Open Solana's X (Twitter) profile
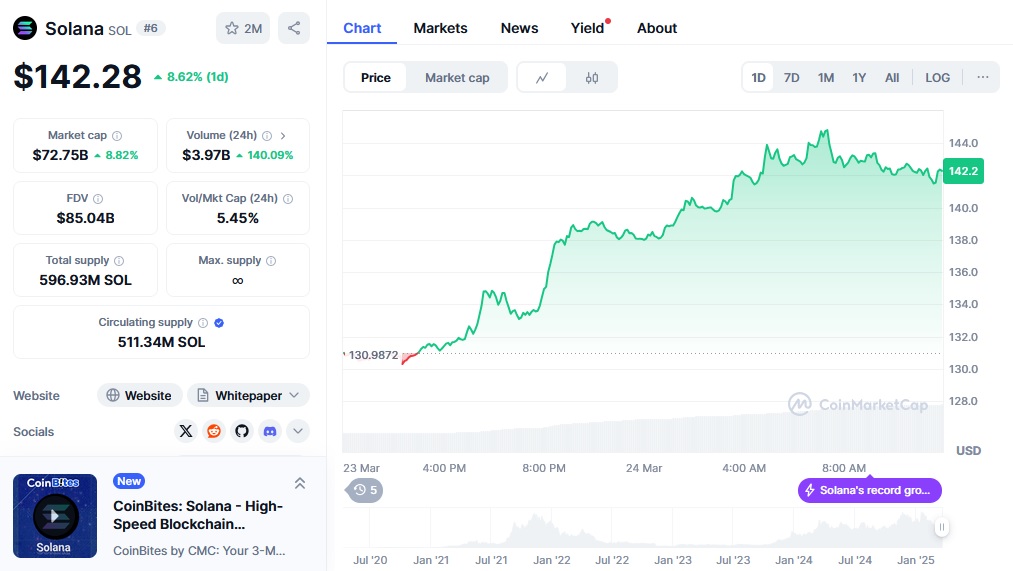The image size is (1013, 571). pos(186,431)
